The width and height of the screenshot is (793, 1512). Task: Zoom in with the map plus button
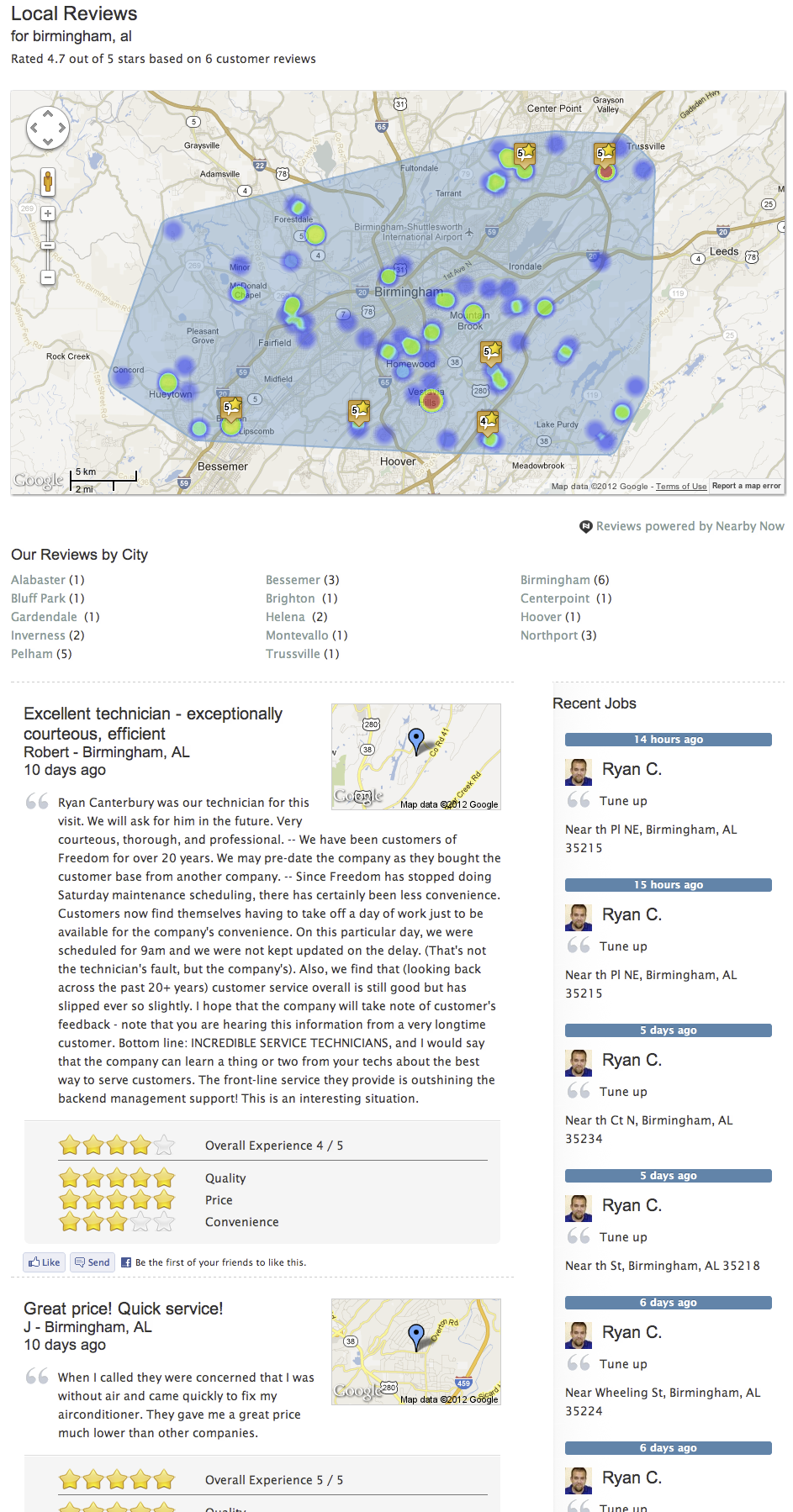tap(48, 213)
